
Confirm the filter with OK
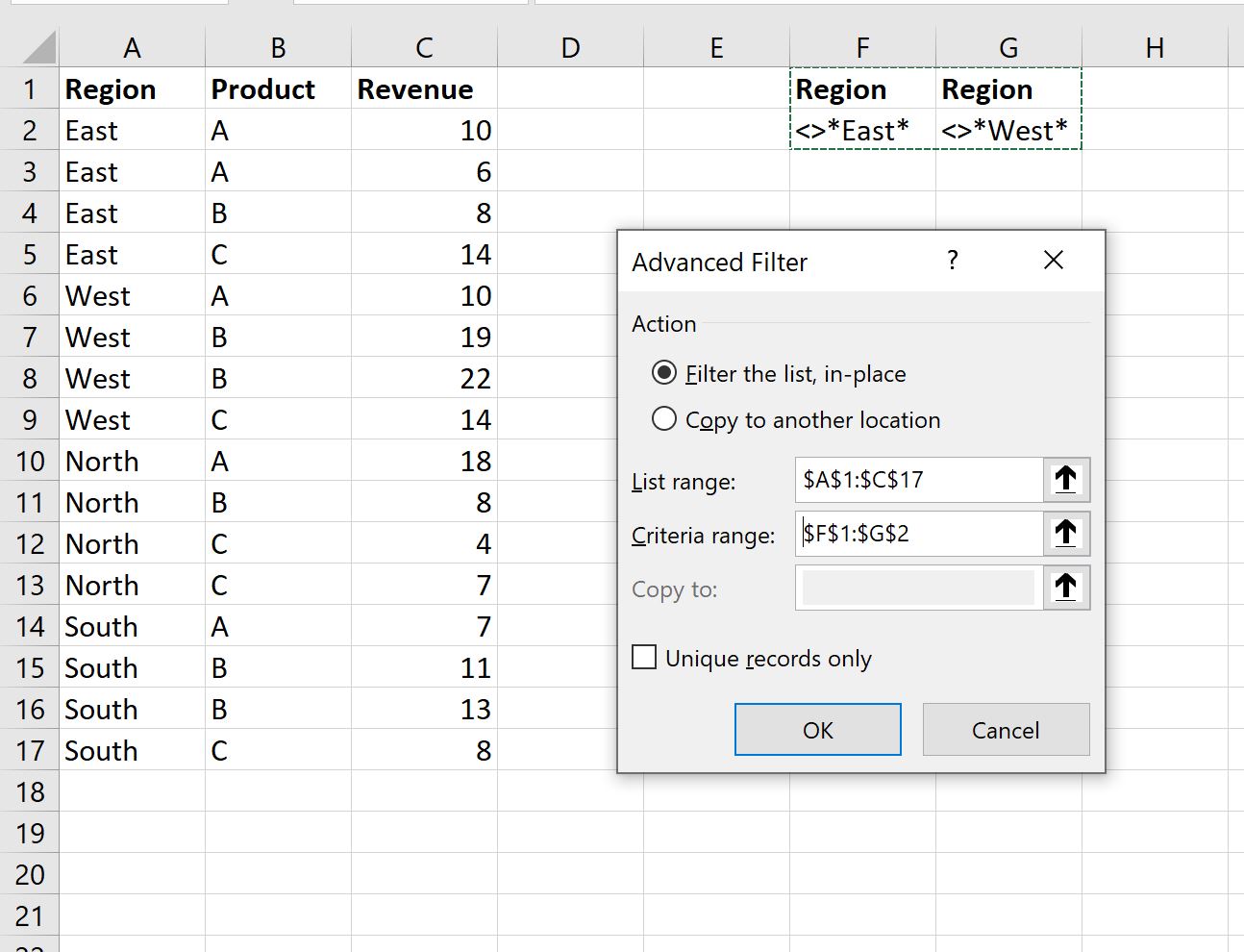(x=818, y=729)
